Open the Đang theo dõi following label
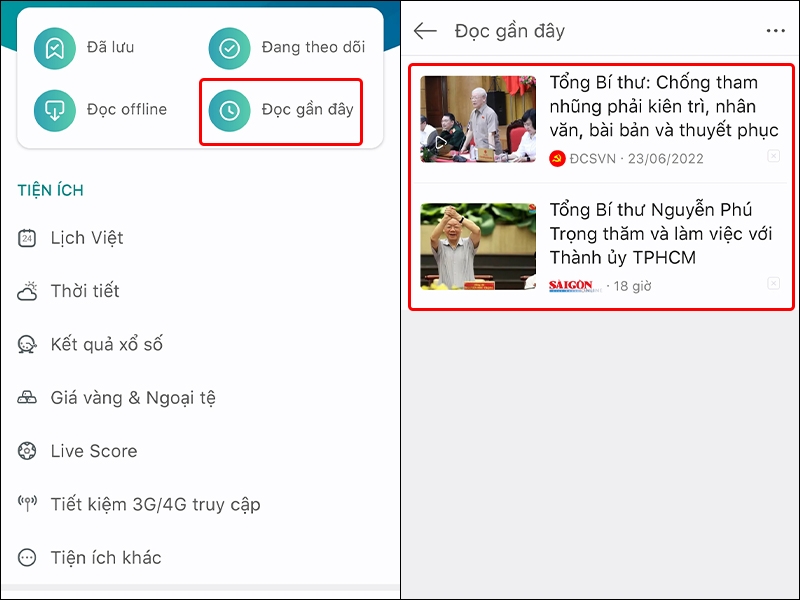Screen dimensions: 800x600 [313, 47]
